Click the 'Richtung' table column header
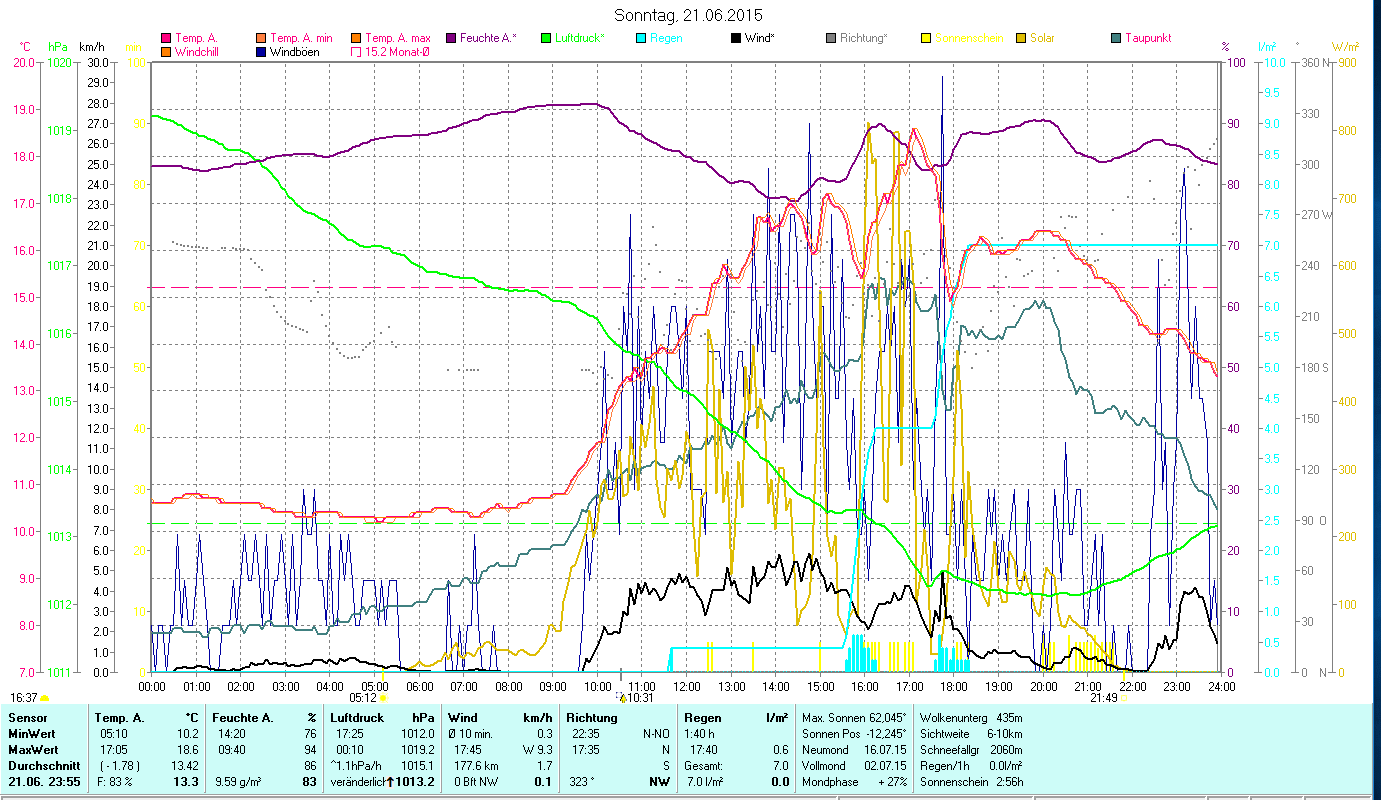Image resolution: width=1381 pixels, height=800 pixels. tap(590, 718)
